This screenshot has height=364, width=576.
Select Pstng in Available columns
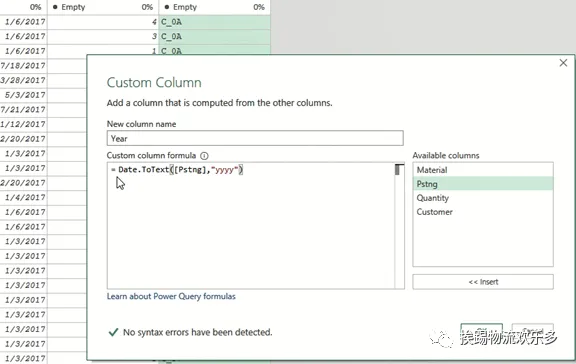tap(483, 184)
